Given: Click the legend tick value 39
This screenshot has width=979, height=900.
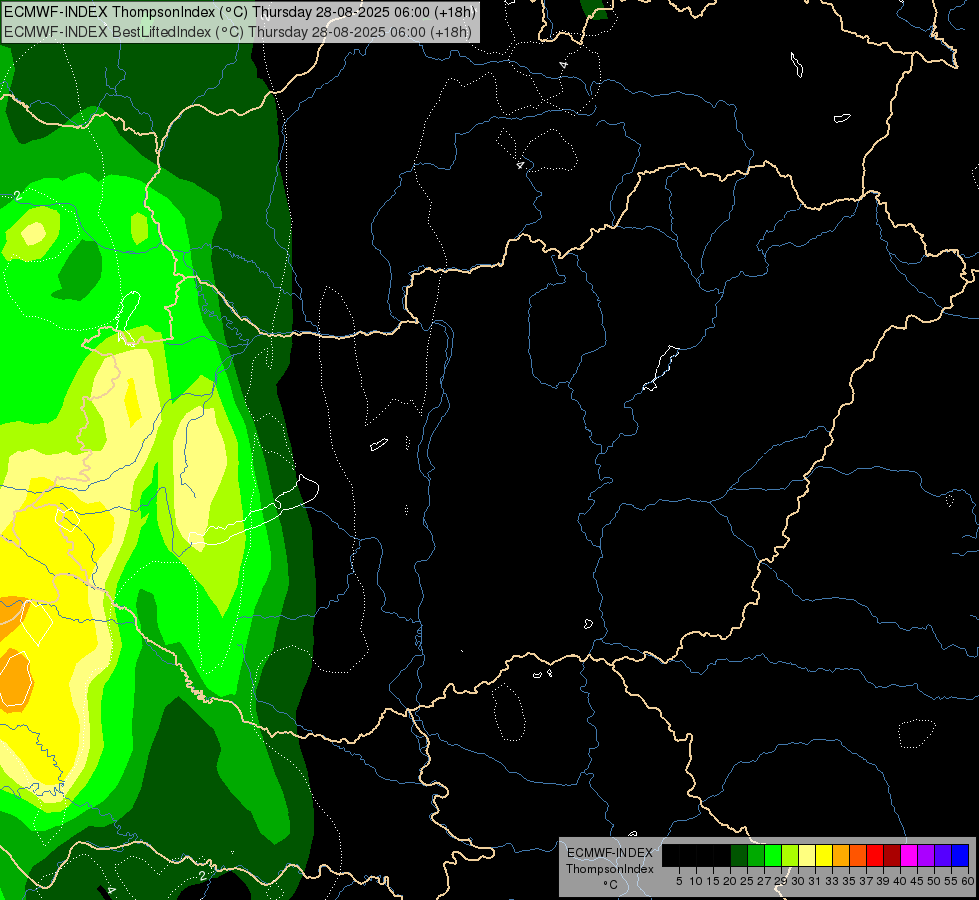Looking at the screenshot, I should (x=883, y=881).
